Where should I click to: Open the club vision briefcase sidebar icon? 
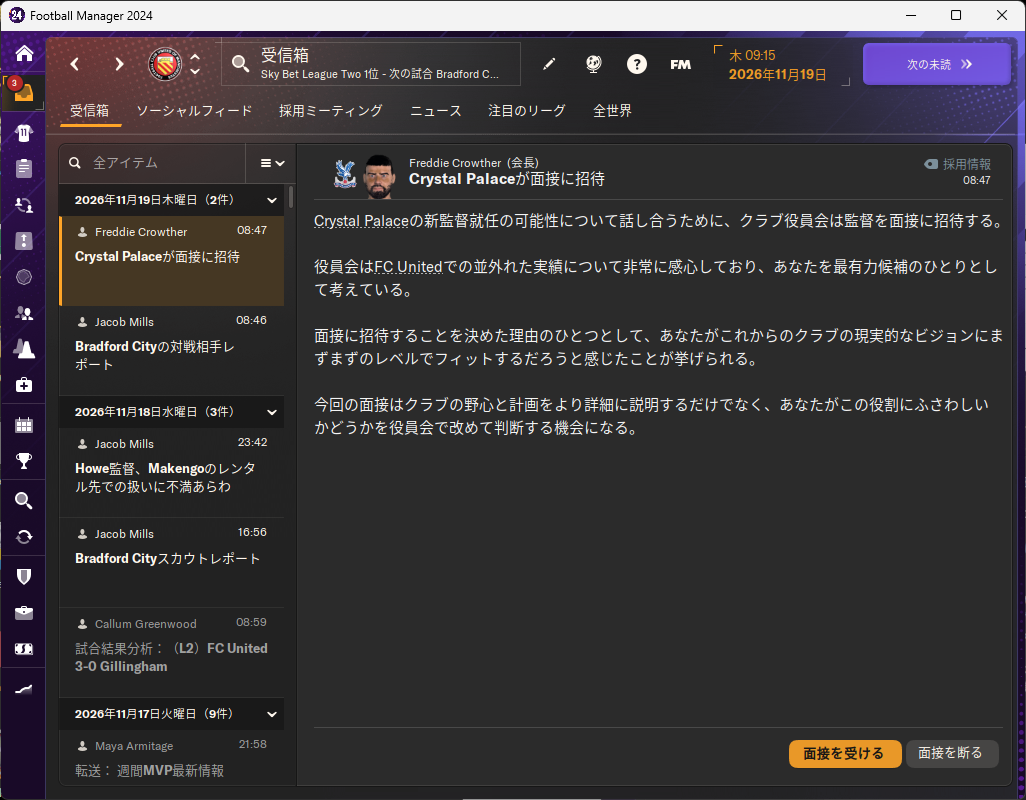(24, 613)
